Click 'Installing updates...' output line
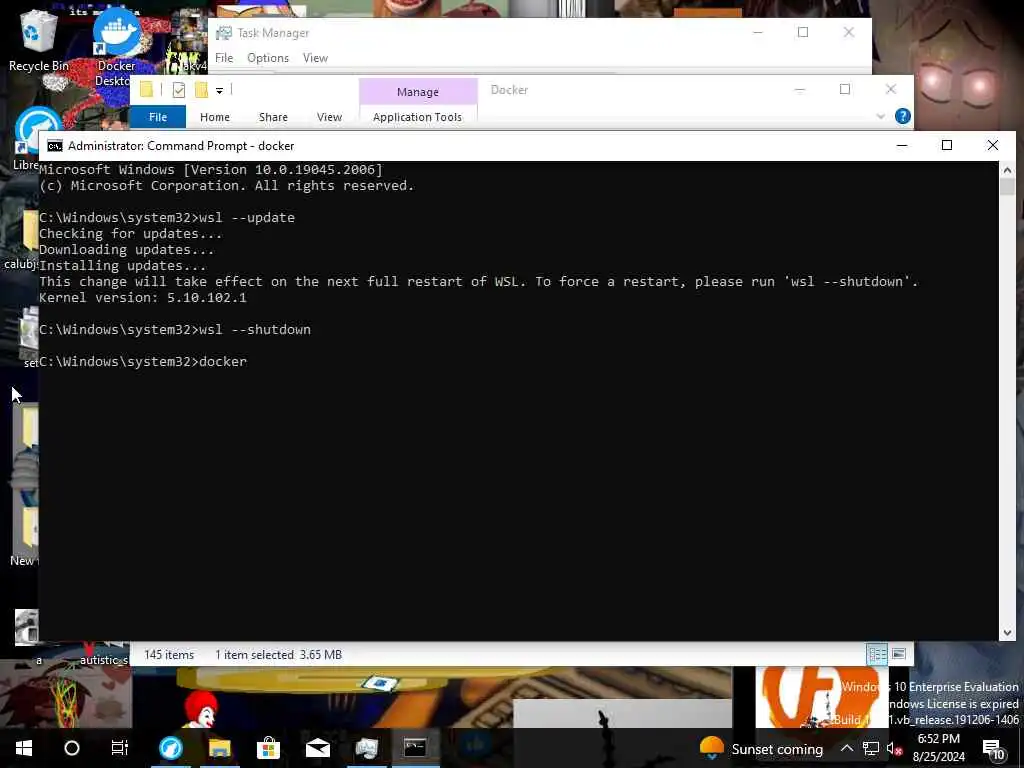This screenshot has width=1024, height=768. (x=123, y=266)
